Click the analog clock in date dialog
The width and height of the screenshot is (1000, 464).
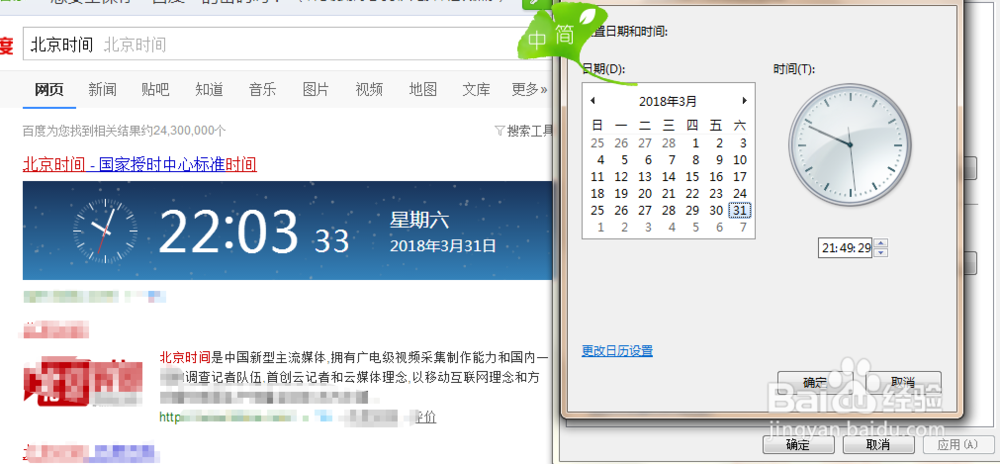coord(850,144)
